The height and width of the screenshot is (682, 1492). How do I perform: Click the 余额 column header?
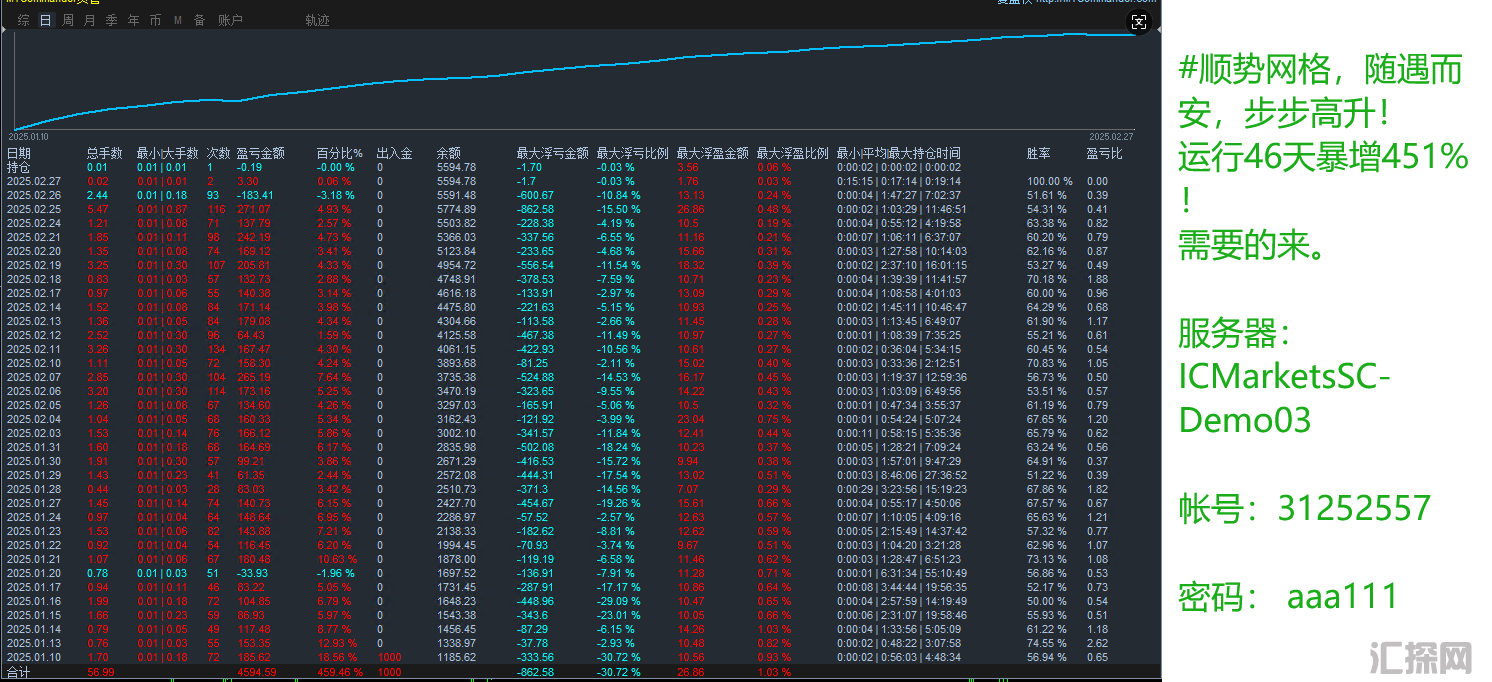tap(449, 154)
